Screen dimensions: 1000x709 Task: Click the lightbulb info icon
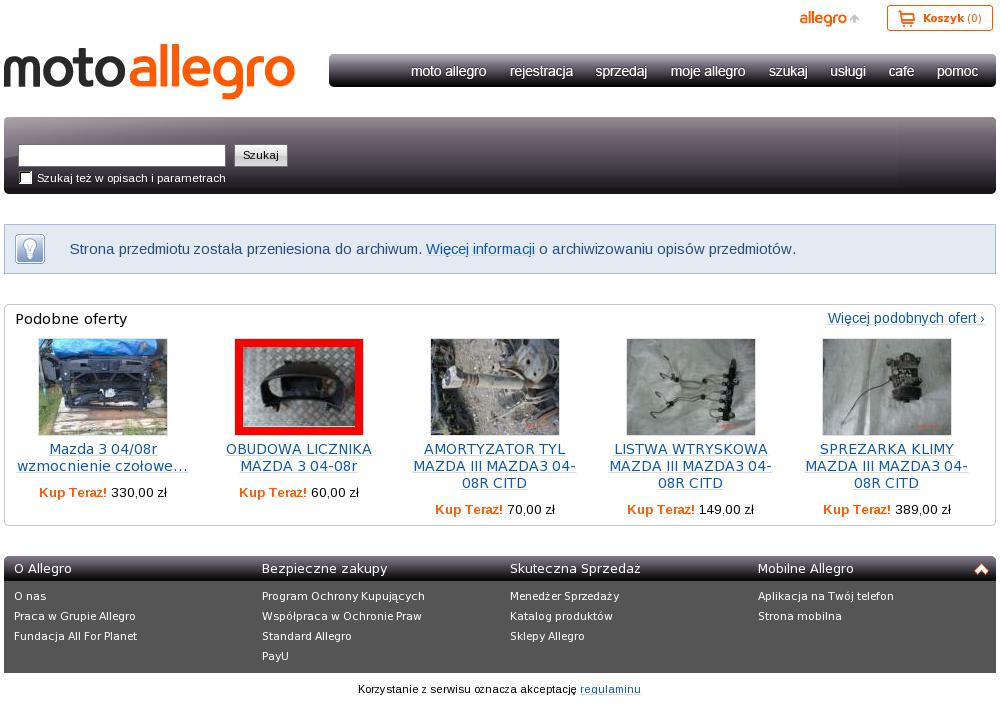coord(30,249)
